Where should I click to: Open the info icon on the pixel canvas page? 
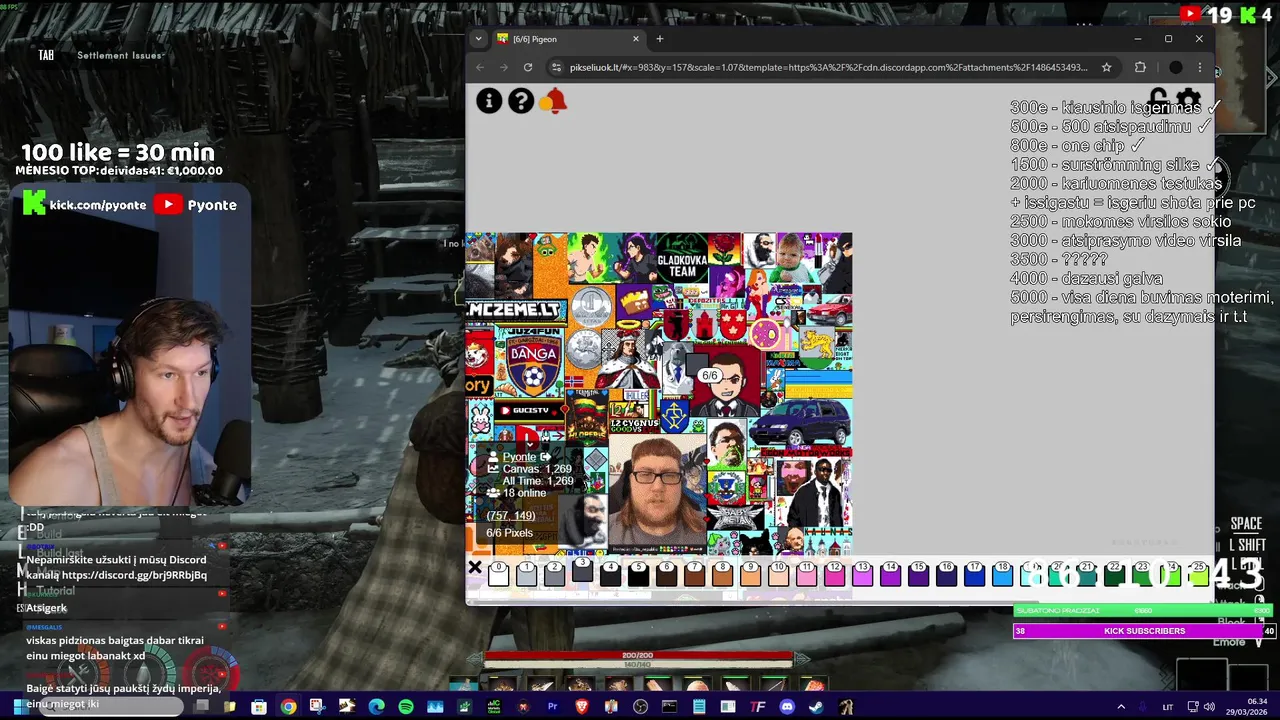coord(489,100)
